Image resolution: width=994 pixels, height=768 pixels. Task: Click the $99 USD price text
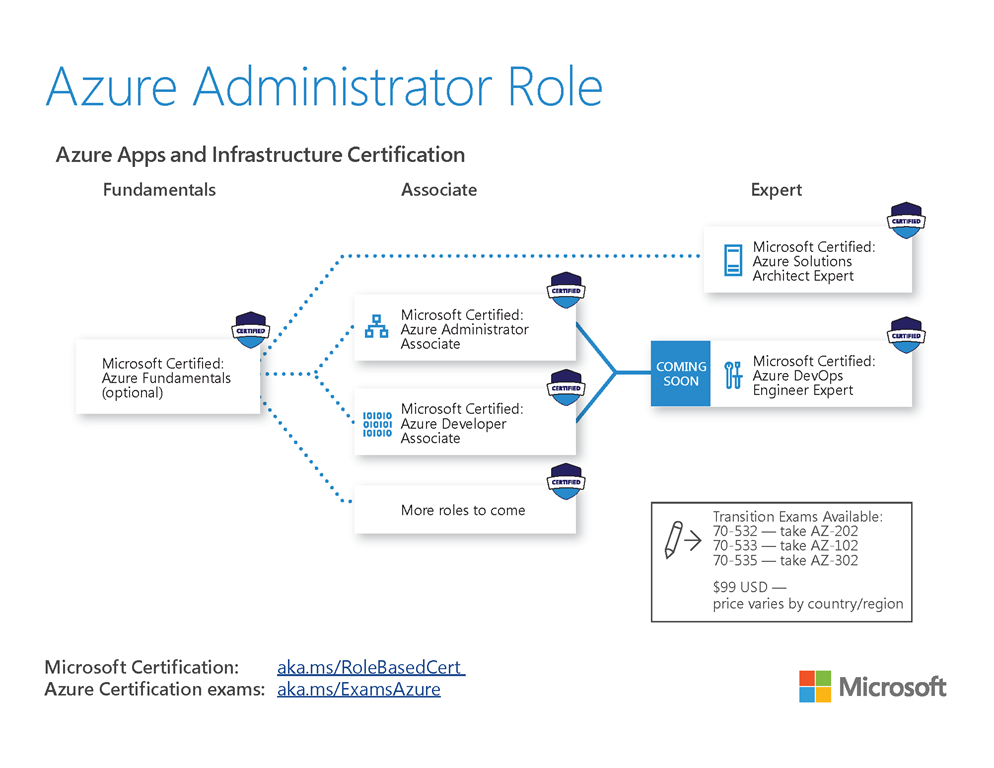[x=749, y=587]
